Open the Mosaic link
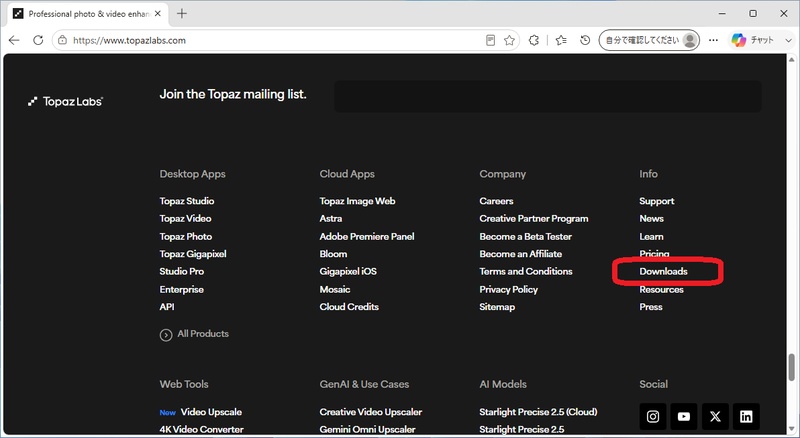The height and width of the screenshot is (438, 800). coord(335,289)
